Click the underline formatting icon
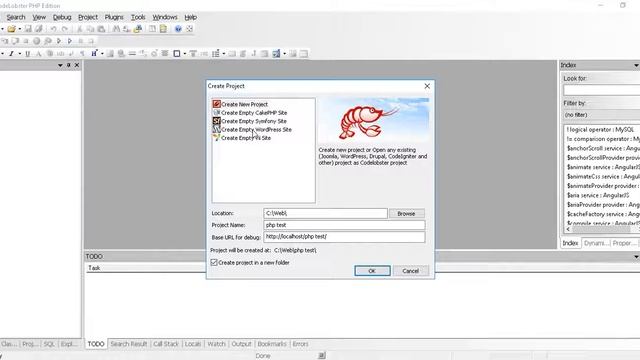 coord(27,53)
